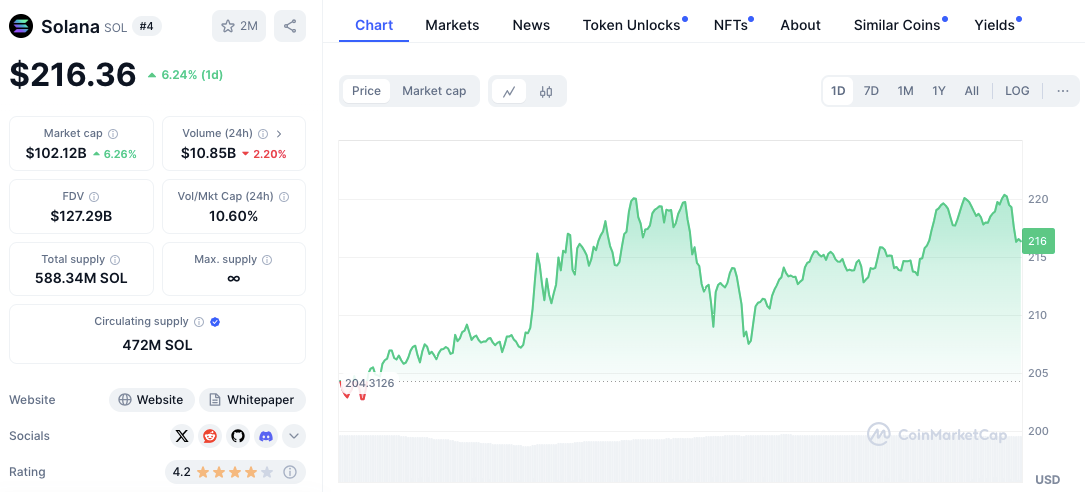1085x492 pixels.
Task: Click the 204.3126 opening price marker
Action: [x=369, y=383]
